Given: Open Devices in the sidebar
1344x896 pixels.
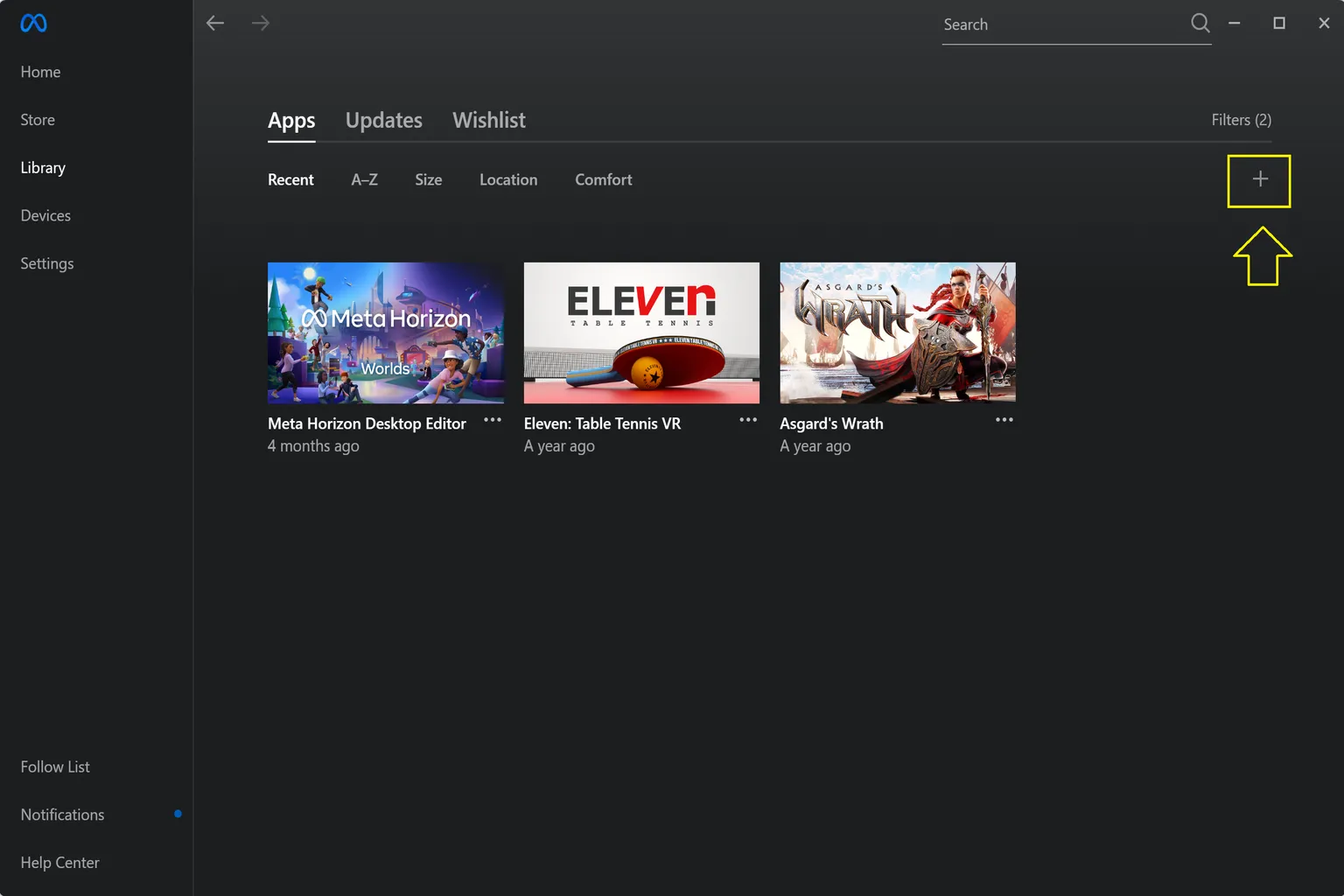Looking at the screenshot, I should point(45,215).
